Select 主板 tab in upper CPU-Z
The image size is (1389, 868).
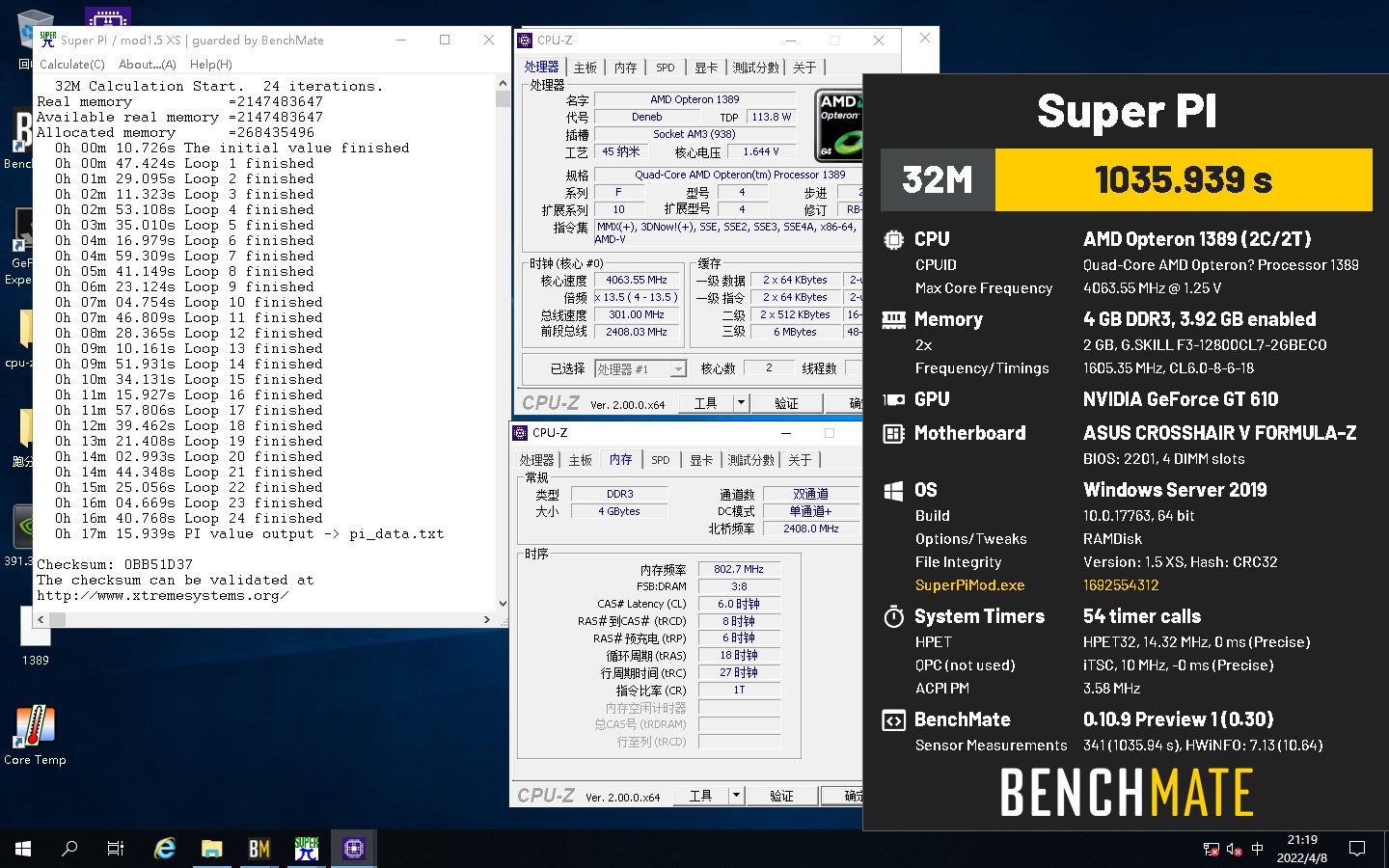pyautogui.click(x=586, y=68)
